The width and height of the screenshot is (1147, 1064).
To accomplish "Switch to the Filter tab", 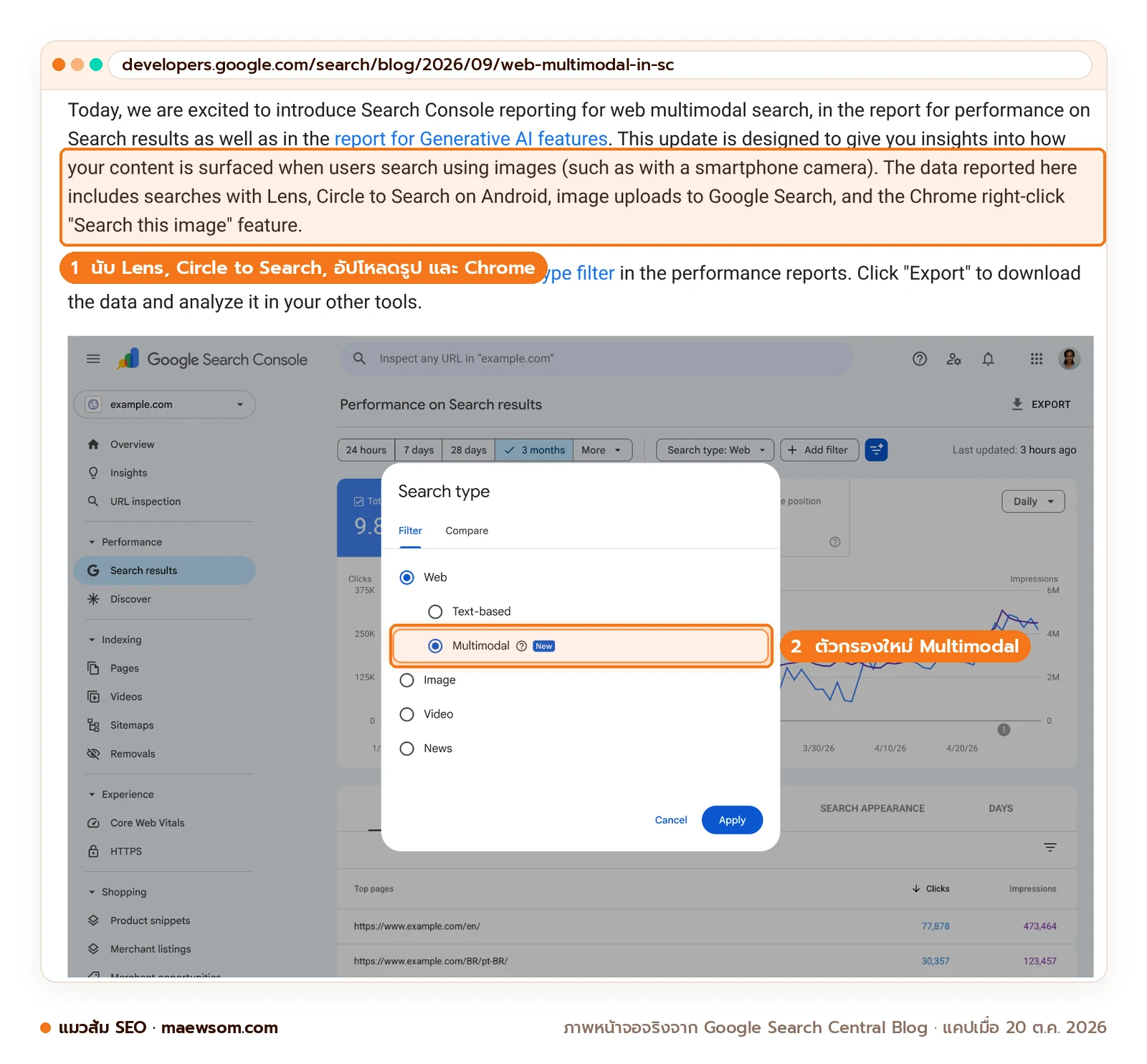I will (410, 531).
